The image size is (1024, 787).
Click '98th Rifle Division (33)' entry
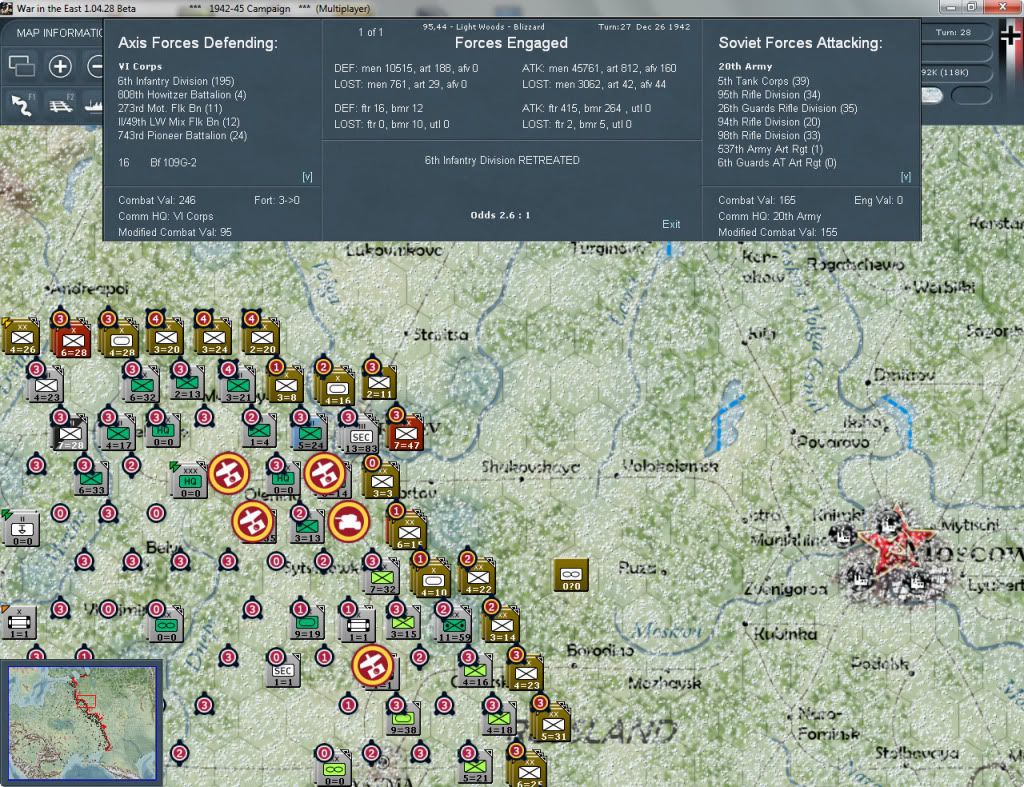(x=769, y=135)
